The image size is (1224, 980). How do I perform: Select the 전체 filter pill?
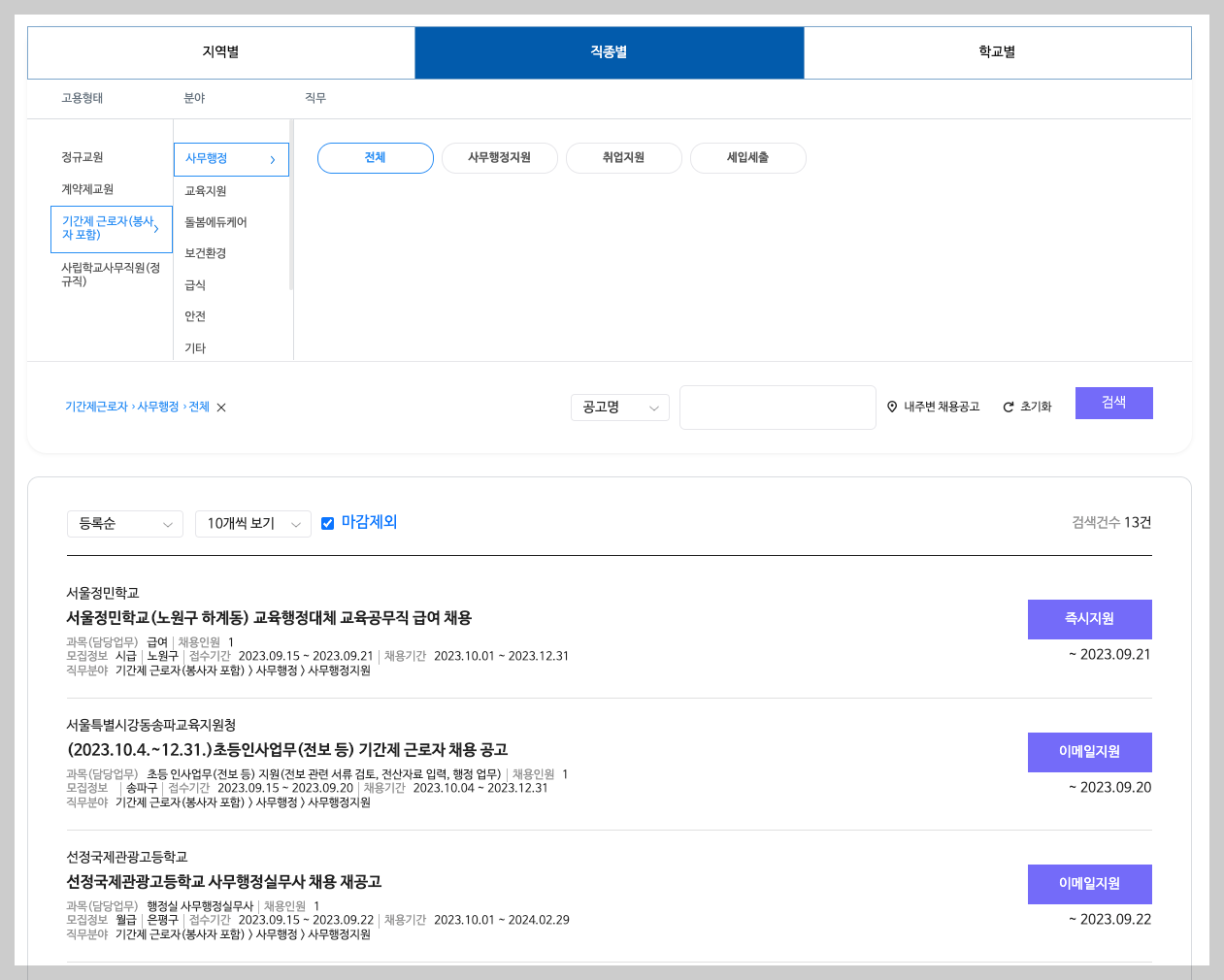click(x=375, y=158)
